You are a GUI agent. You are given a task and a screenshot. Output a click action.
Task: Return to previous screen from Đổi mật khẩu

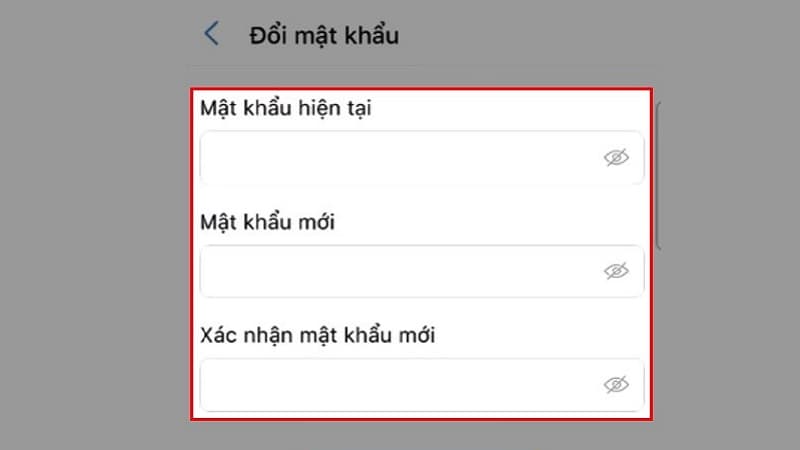pos(211,34)
